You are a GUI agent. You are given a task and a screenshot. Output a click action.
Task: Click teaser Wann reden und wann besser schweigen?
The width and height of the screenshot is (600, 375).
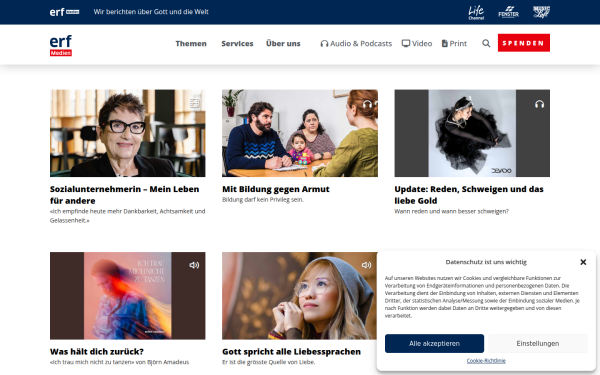(452, 211)
